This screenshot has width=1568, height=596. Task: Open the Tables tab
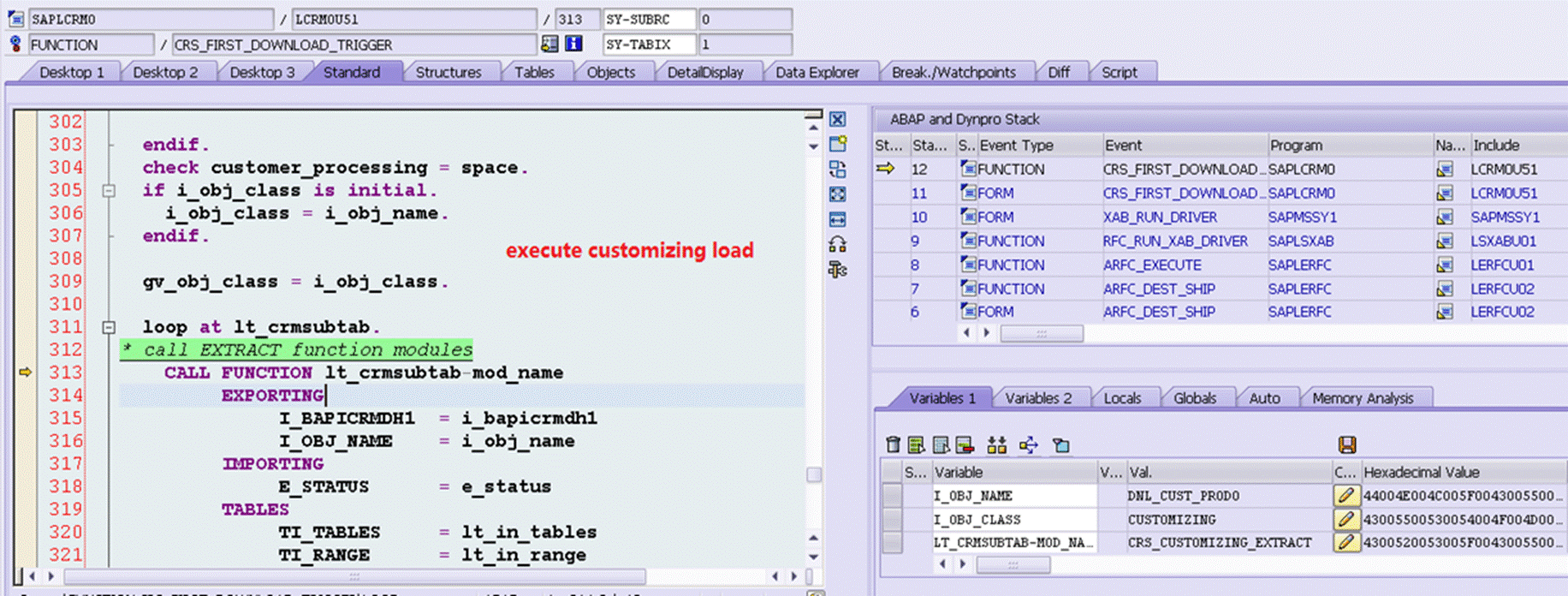point(535,72)
